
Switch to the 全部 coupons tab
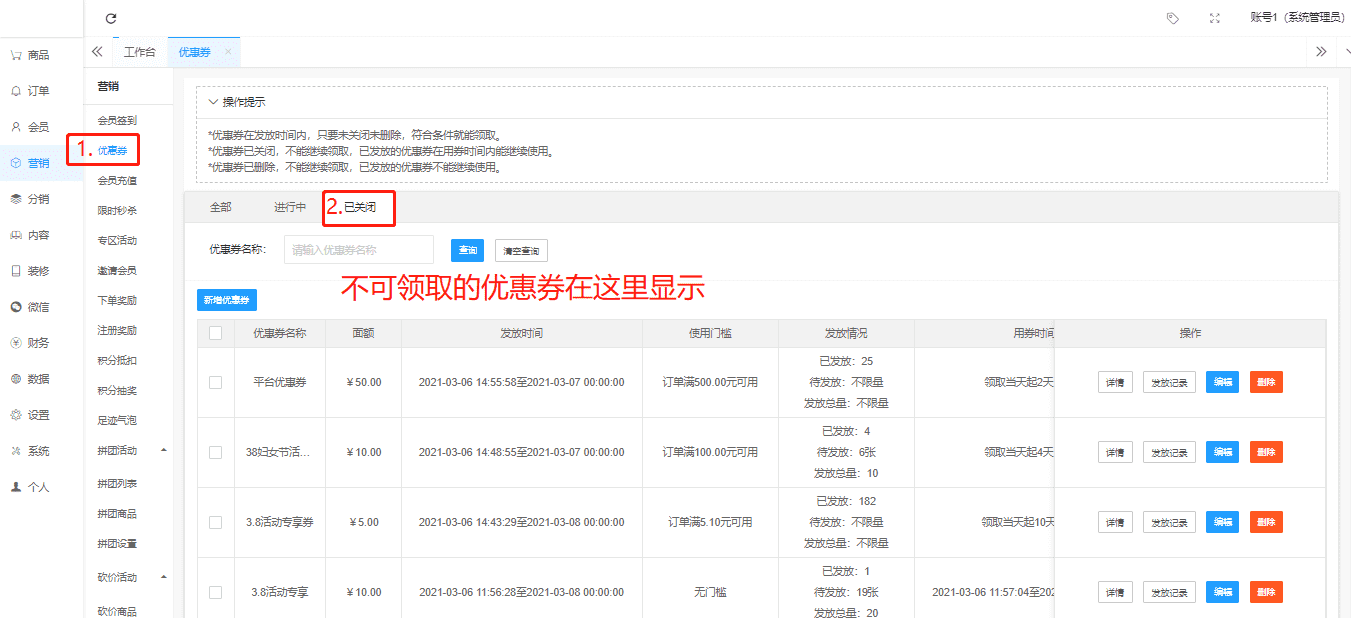[x=220, y=207]
